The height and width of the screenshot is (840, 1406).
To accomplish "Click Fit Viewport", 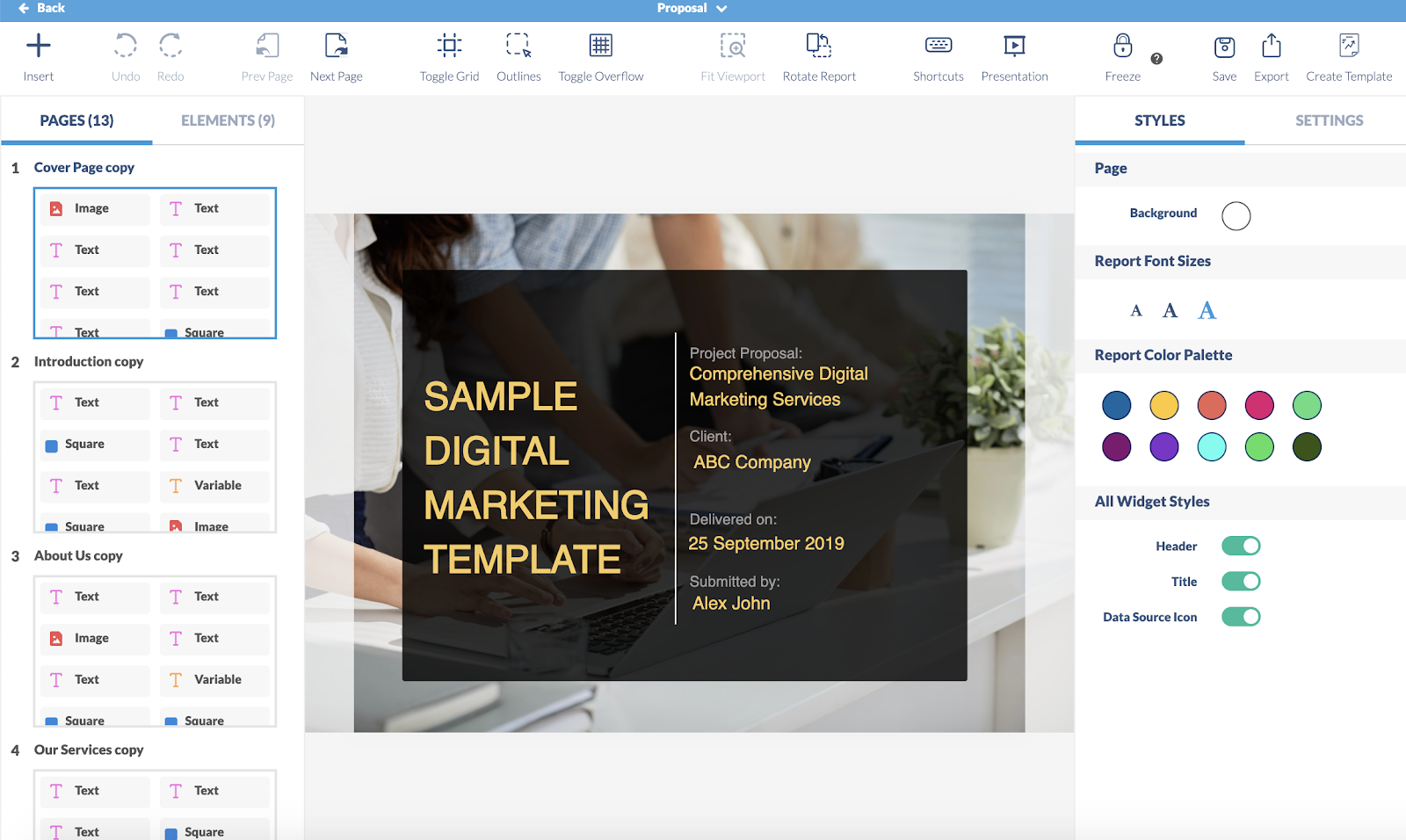I will (x=733, y=58).
